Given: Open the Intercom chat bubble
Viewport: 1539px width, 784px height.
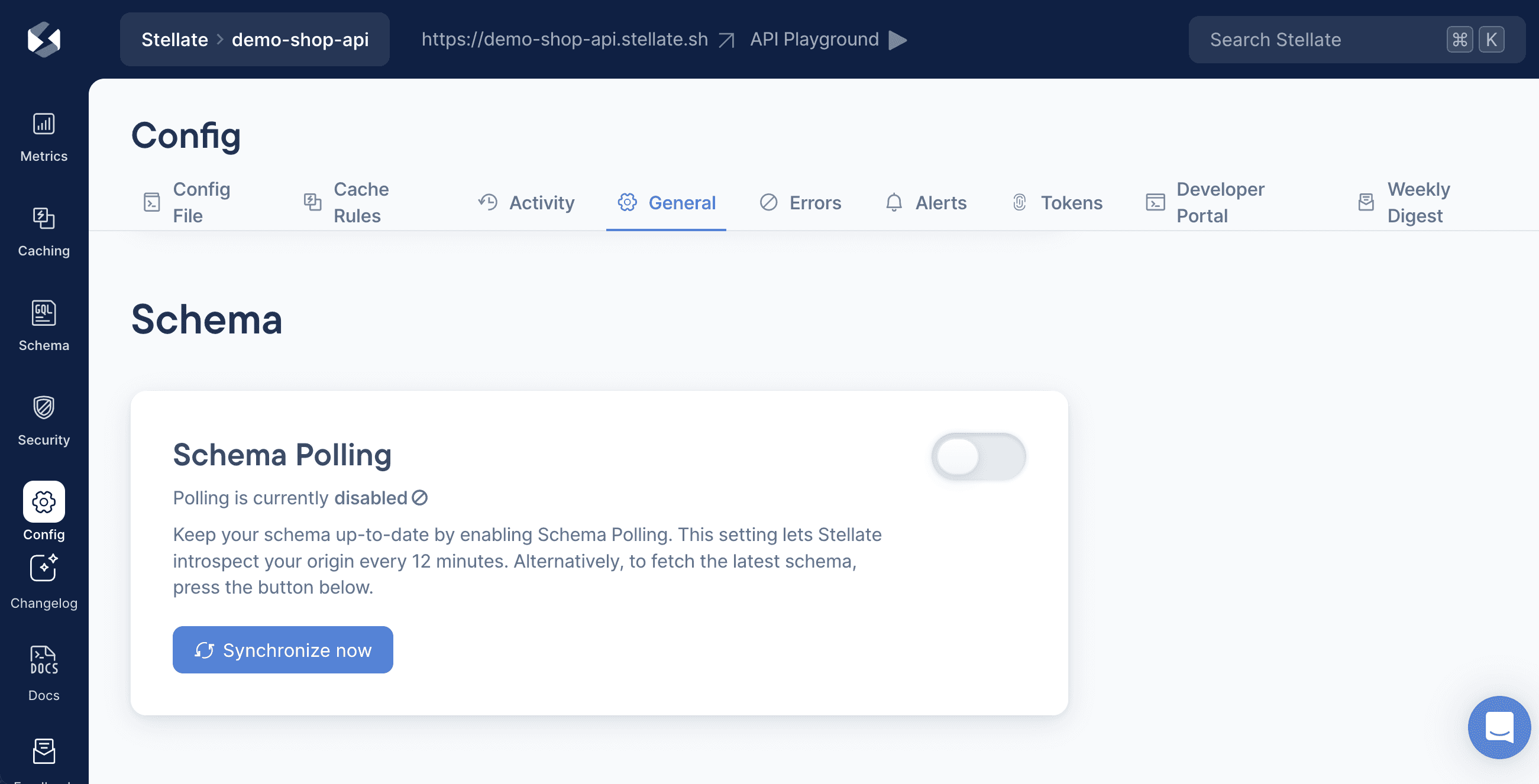Looking at the screenshot, I should [1499, 727].
